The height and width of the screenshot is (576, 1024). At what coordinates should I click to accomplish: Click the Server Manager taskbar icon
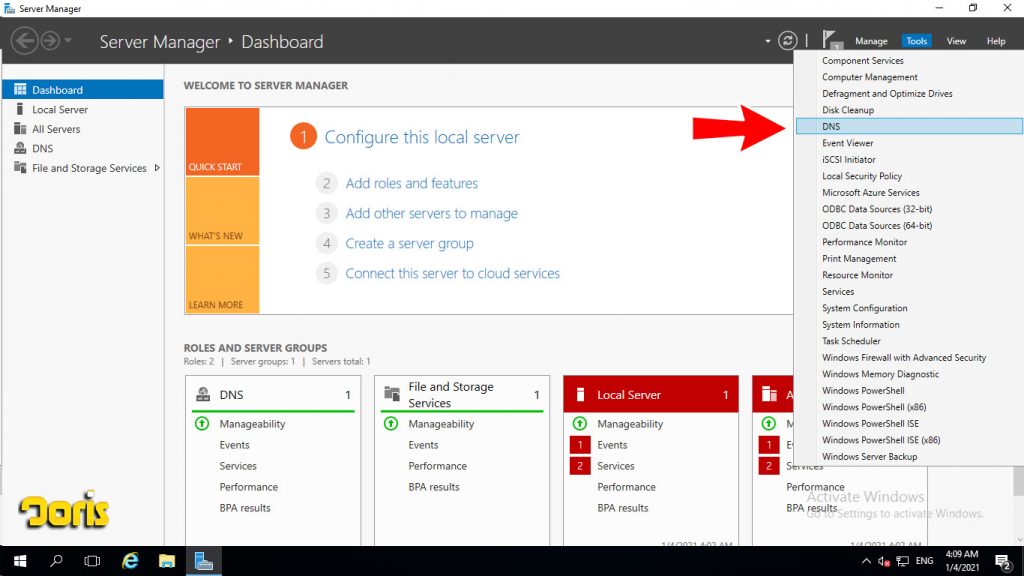point(204,561)
